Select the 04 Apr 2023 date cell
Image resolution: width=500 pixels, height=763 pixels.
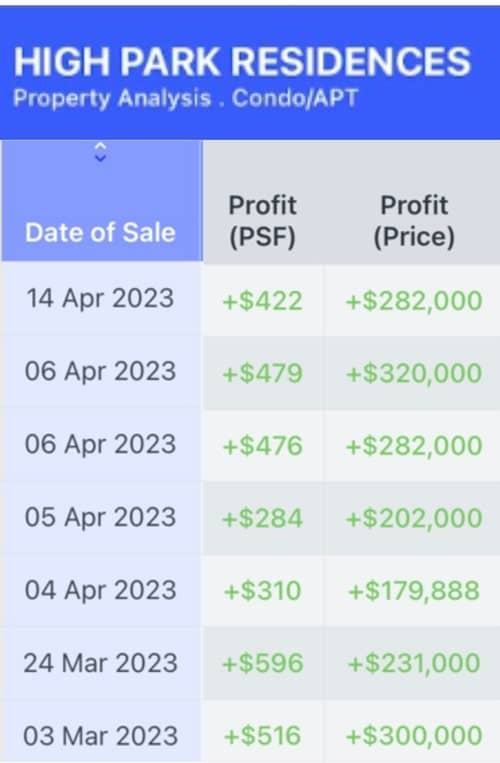click(100, 590)
